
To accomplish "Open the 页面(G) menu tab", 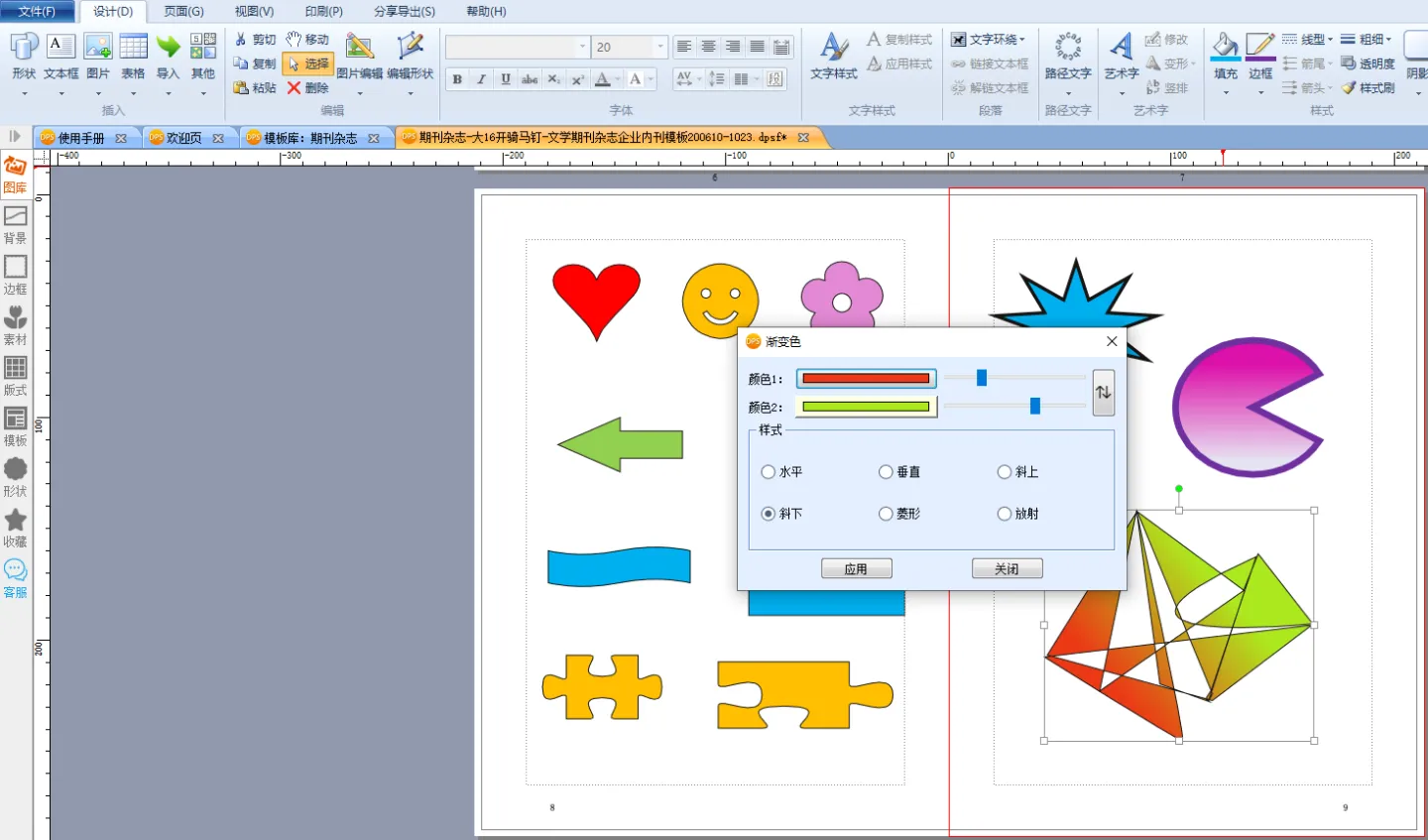I will [x=183, y=11].
